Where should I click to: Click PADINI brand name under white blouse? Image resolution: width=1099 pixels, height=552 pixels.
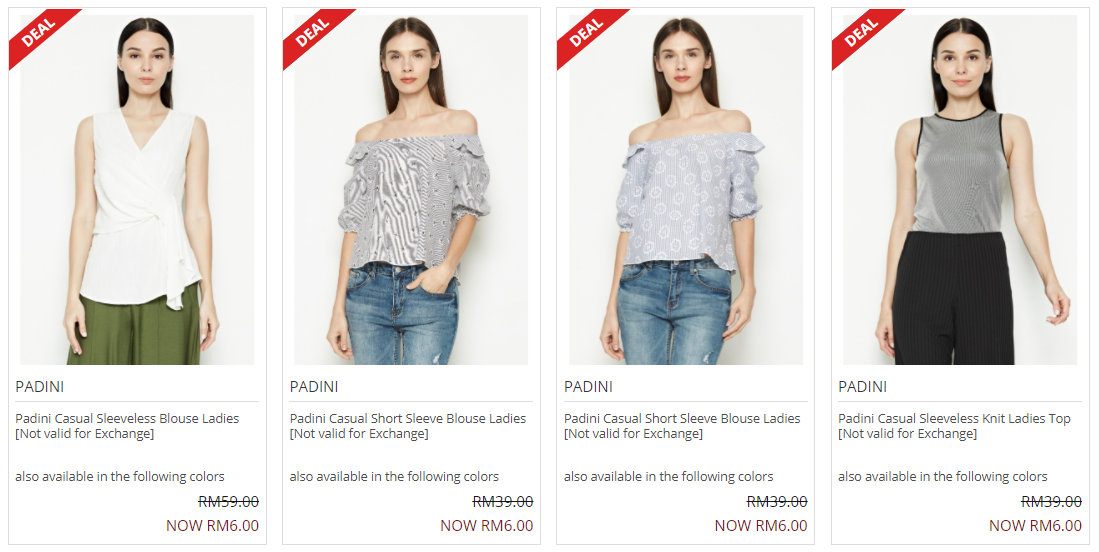point(40,387)
